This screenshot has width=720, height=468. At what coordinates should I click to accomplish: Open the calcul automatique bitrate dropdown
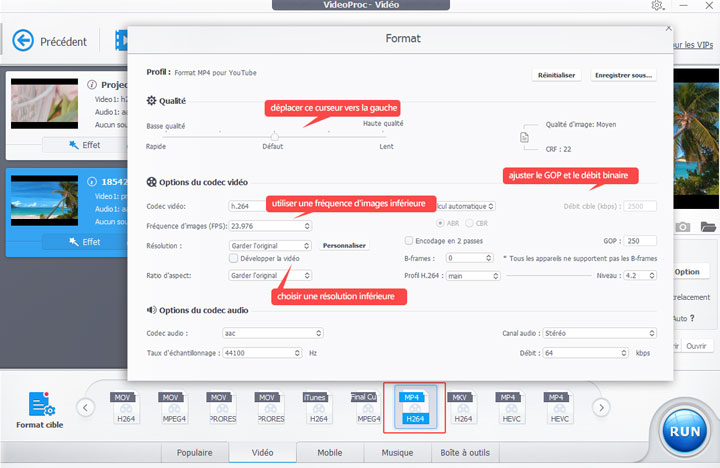pos(465,206)
